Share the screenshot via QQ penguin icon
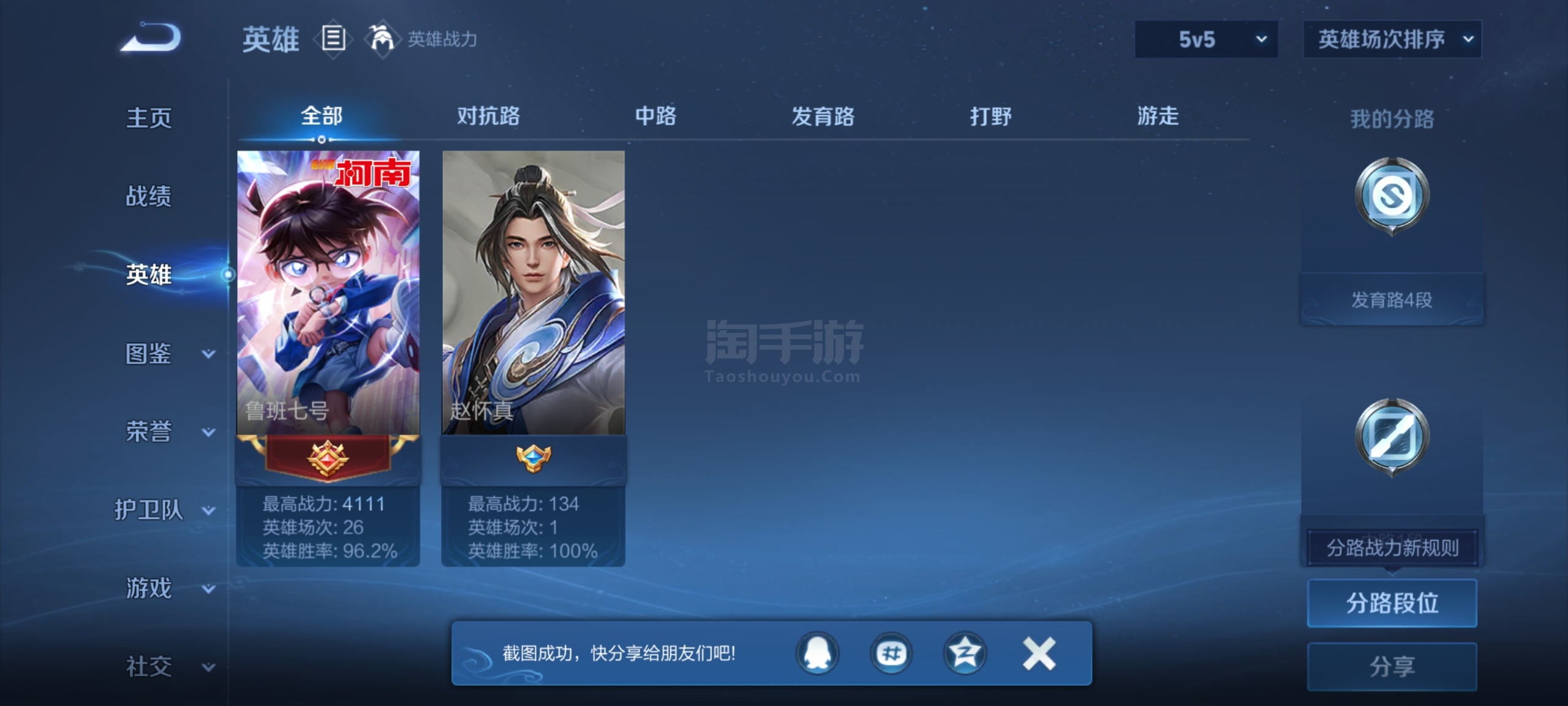Viewport: 1568px width, 706px height. point(817,653)
